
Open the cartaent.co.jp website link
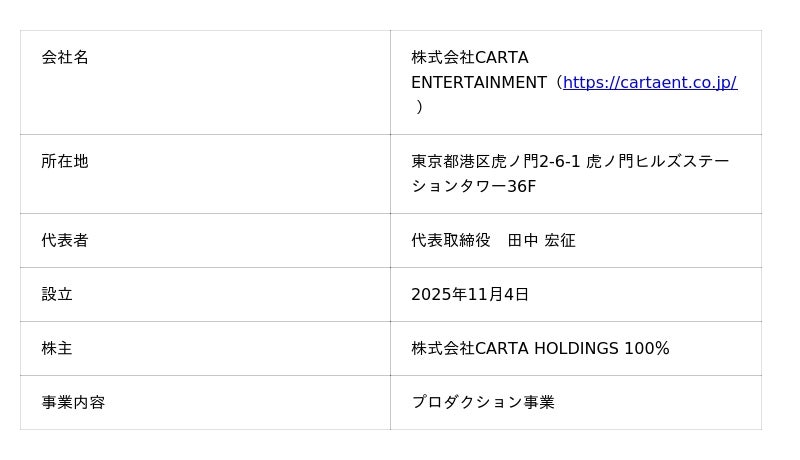[x=650, y=83]
